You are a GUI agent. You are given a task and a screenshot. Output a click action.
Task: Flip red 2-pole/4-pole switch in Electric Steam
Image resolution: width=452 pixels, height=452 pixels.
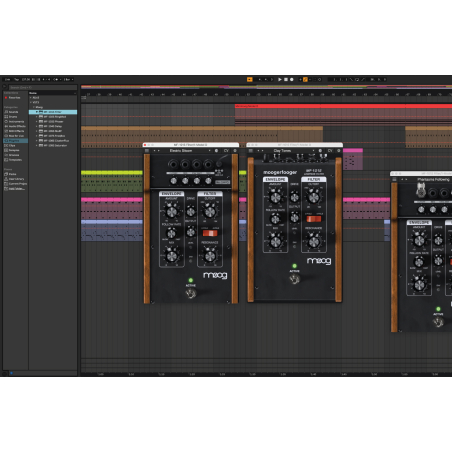210,233
